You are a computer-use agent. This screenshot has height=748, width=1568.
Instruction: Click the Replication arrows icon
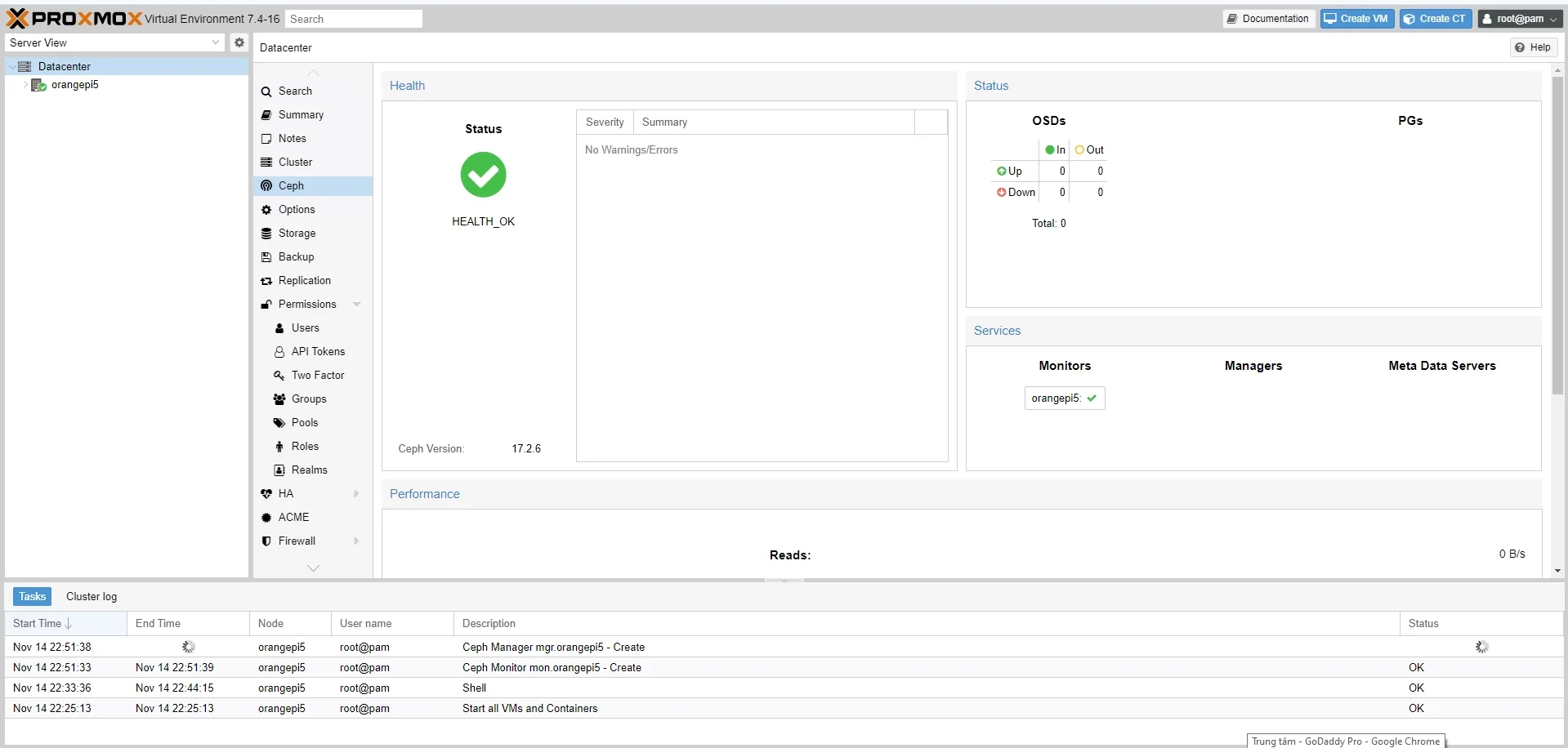pyautogui.click(x=266, y=281)
